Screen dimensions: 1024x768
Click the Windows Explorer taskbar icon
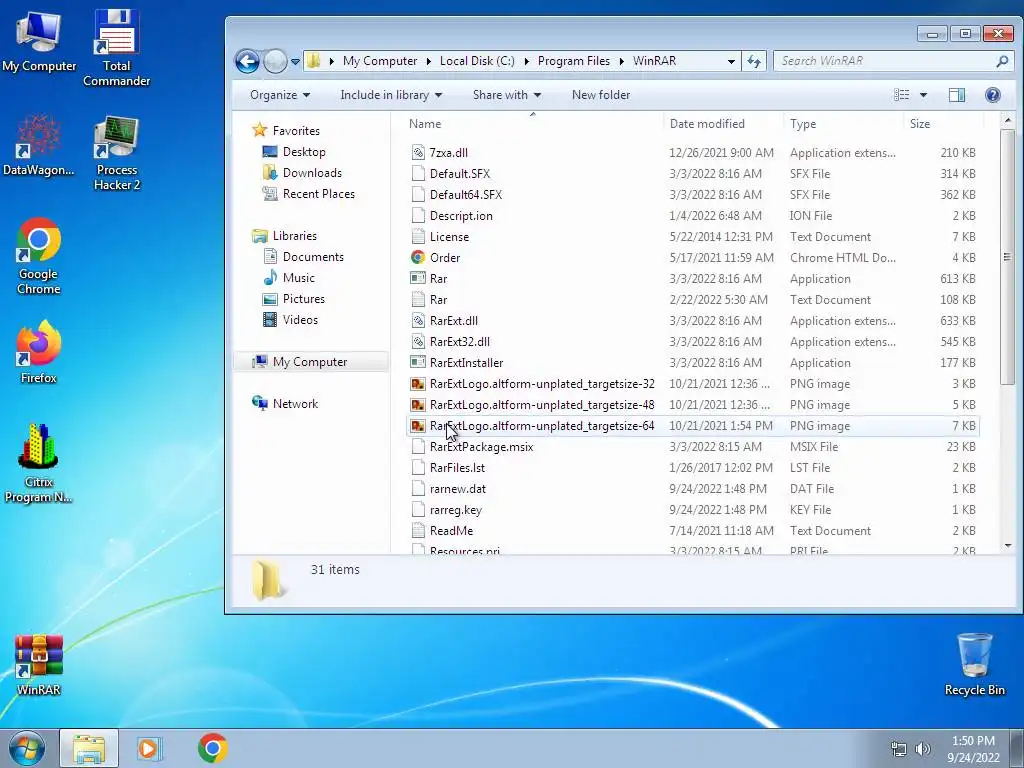click(x=89, y=748)
